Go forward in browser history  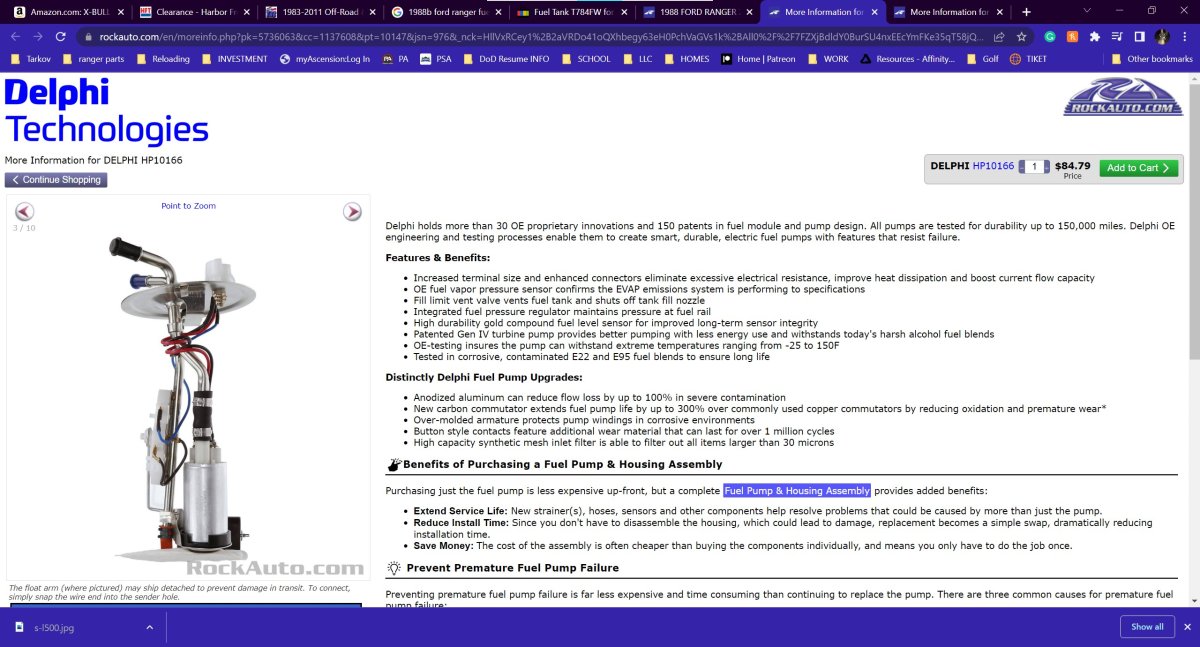[37, 36]
